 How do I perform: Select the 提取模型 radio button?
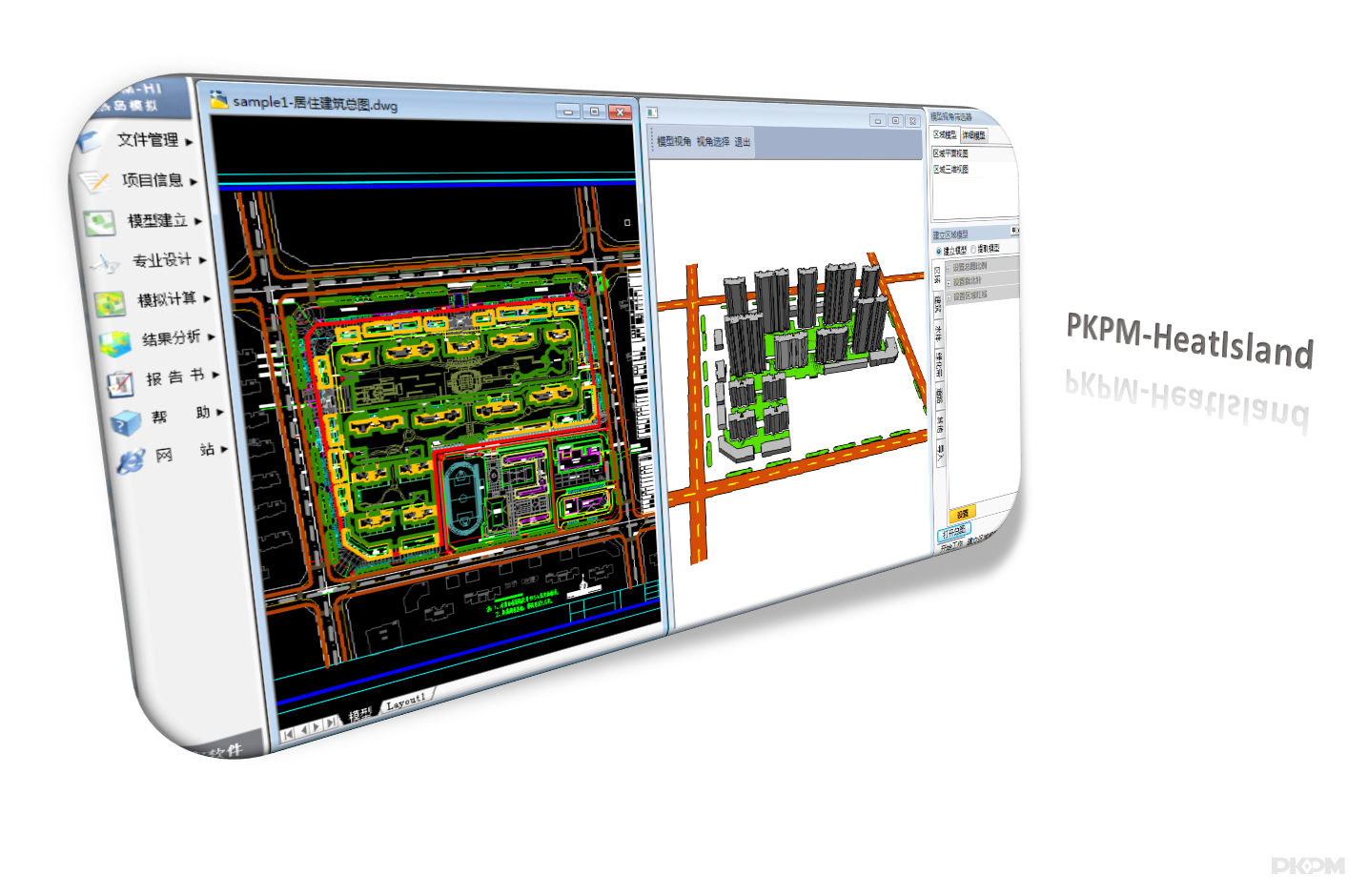pos(973,249)
